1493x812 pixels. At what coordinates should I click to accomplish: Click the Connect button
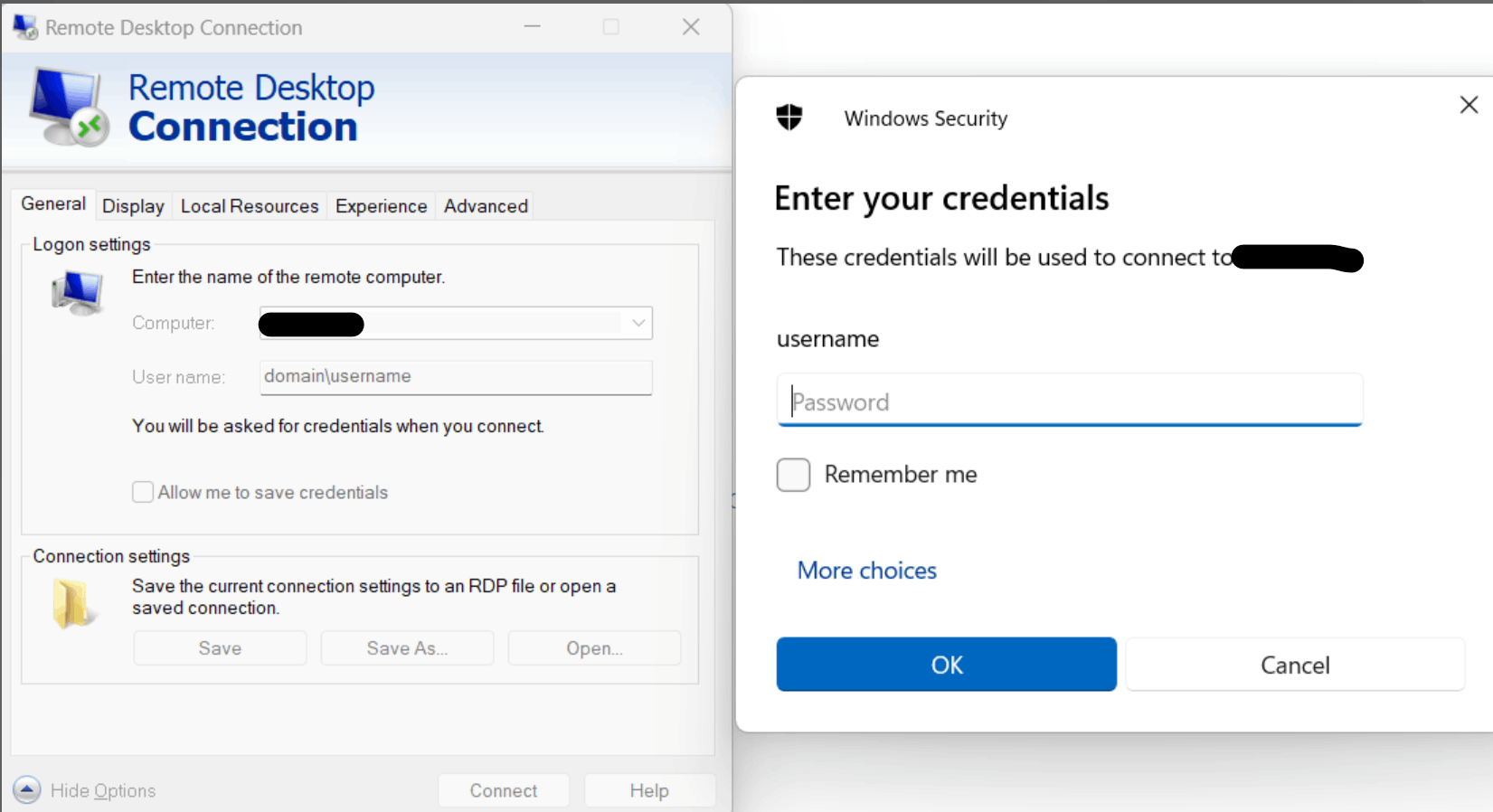click(x=504, y=790)
